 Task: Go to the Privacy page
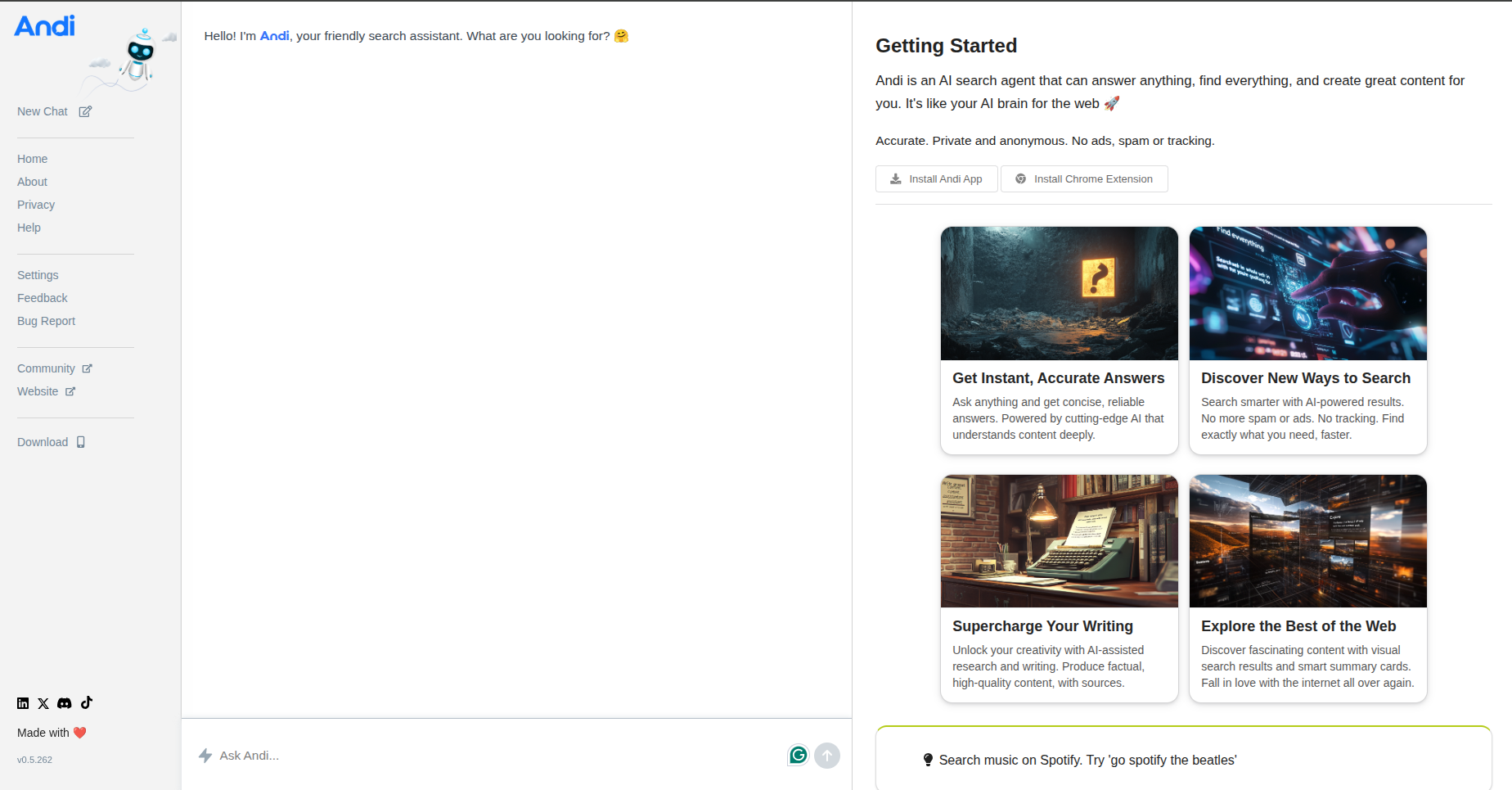click(36, 205)
